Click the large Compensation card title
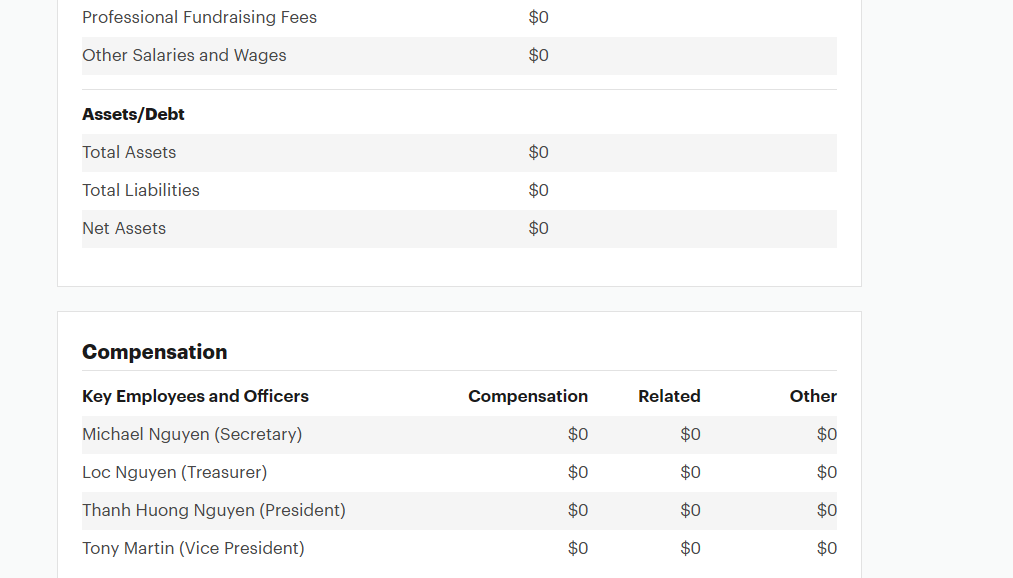1013x578 pixels. coord(155,352)
